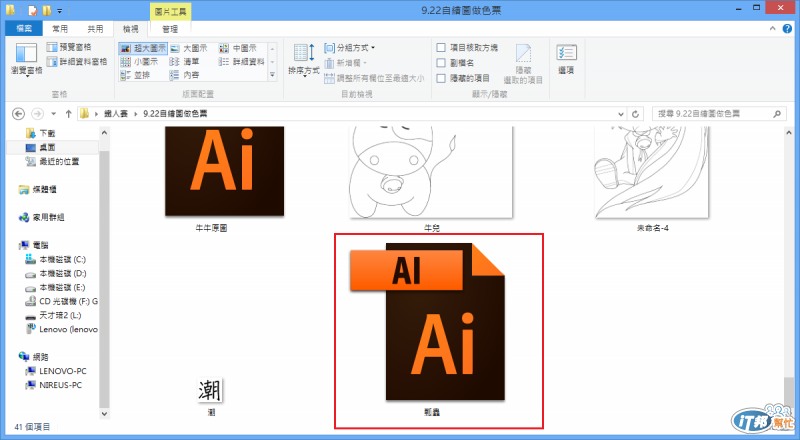Select 9.22自繪圖做色票 in the address path
800x440 pixels.
[x=175, y=113]
